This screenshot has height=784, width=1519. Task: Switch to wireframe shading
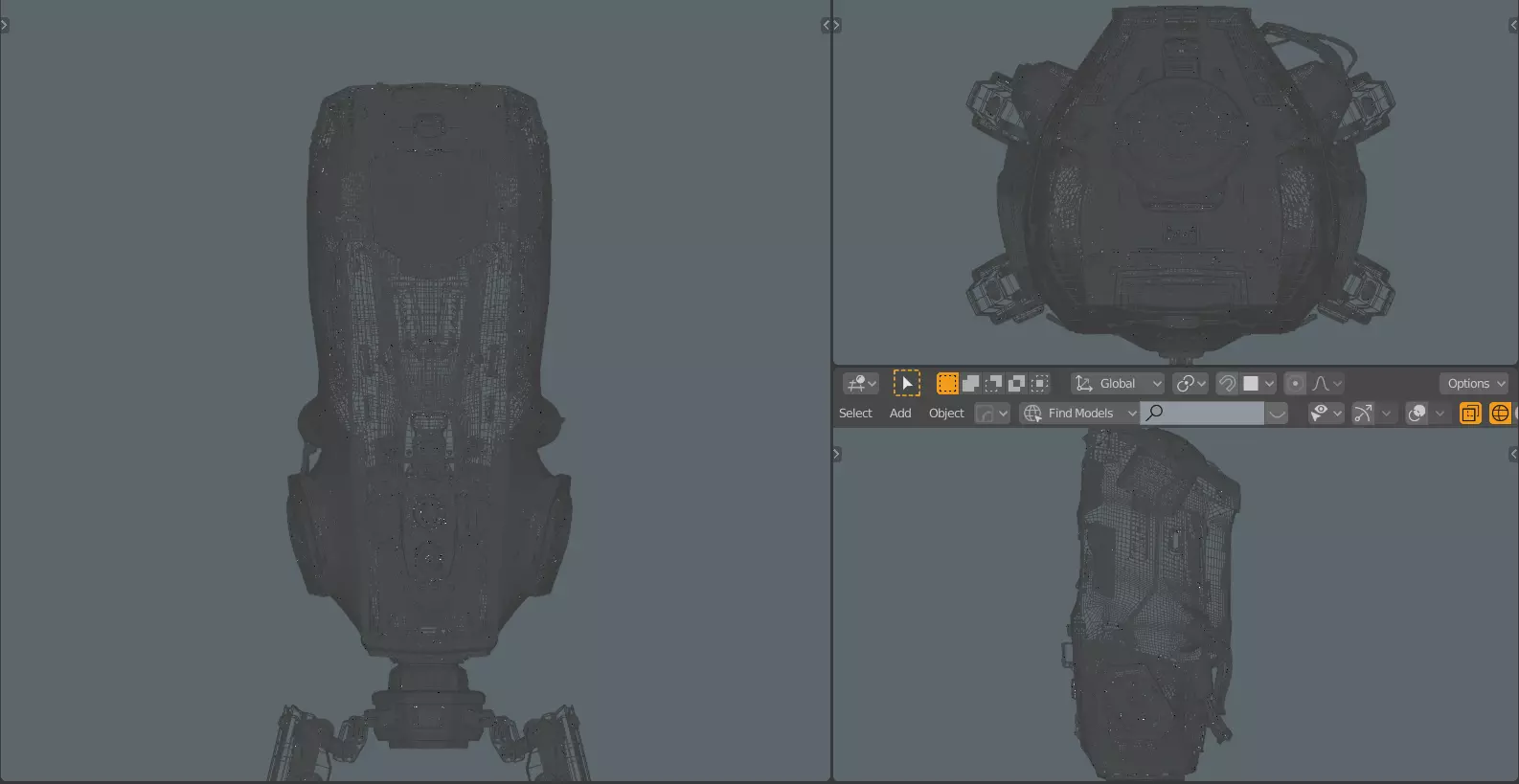click(x=1501, y=413)
